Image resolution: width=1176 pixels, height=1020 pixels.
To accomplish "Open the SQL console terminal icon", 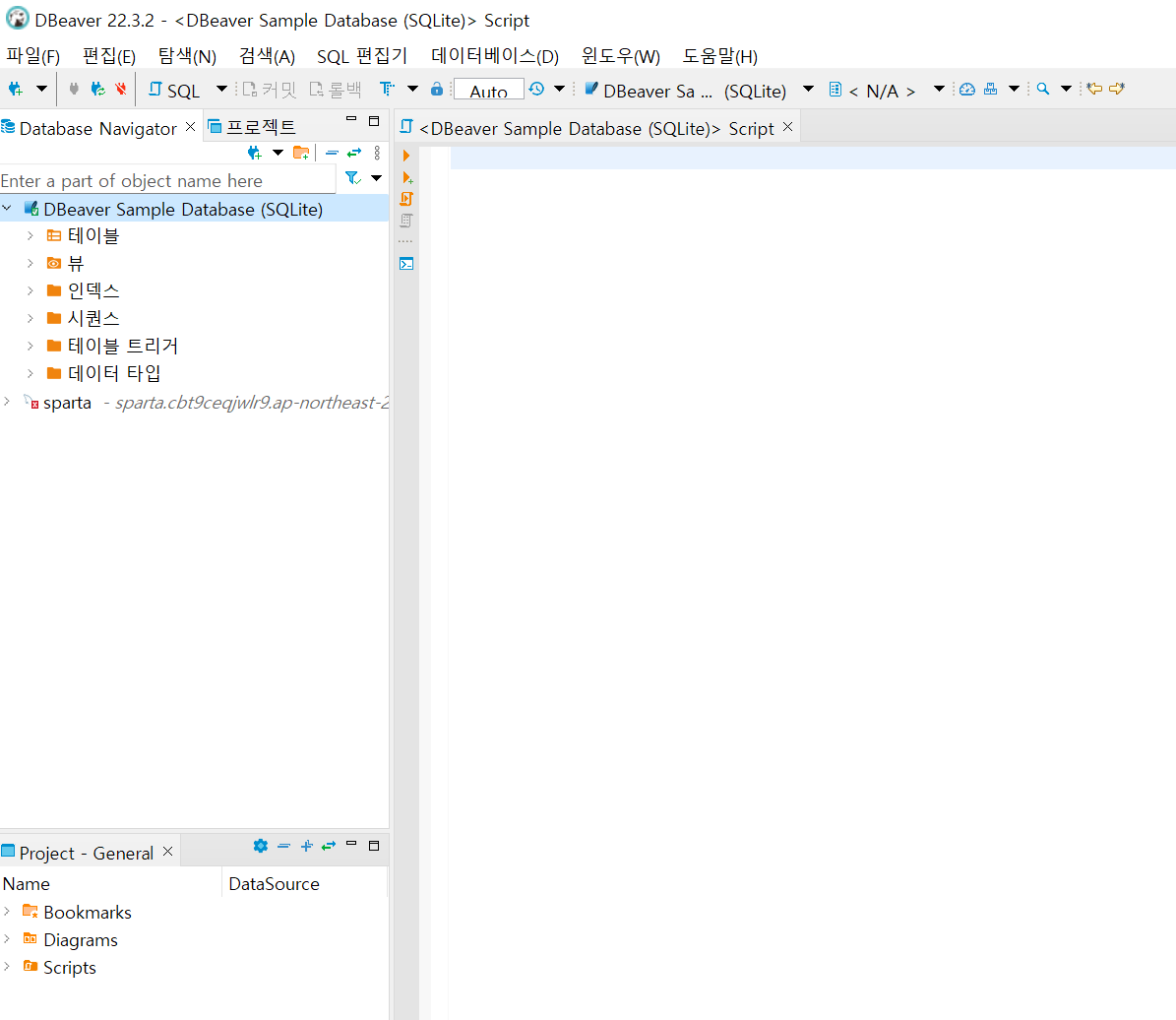I will [406, 264].
